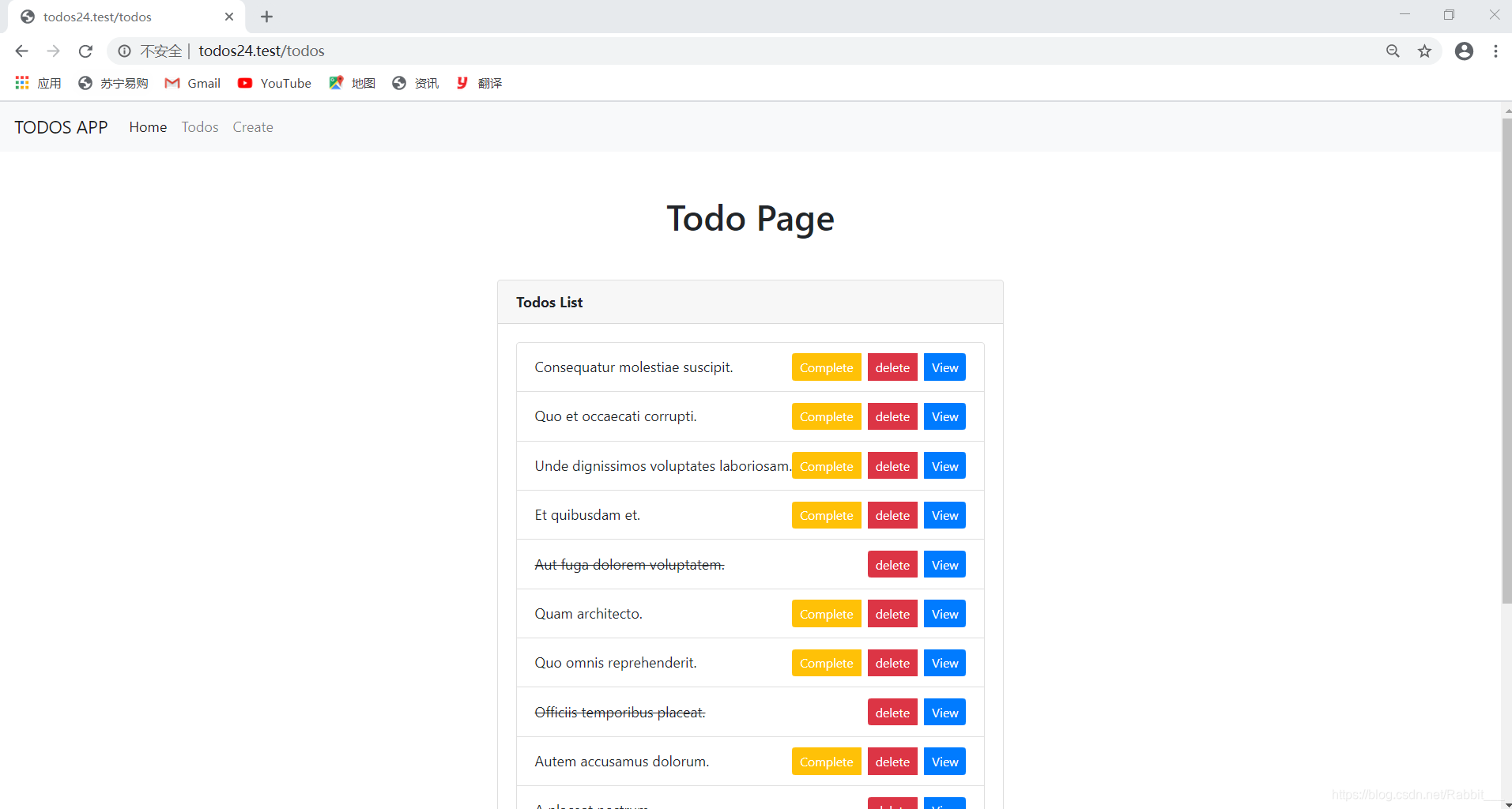Delete 'Quo omnis reprehenderit.' todo
The height and width of the screenshot is (809, 1512).
892,663
